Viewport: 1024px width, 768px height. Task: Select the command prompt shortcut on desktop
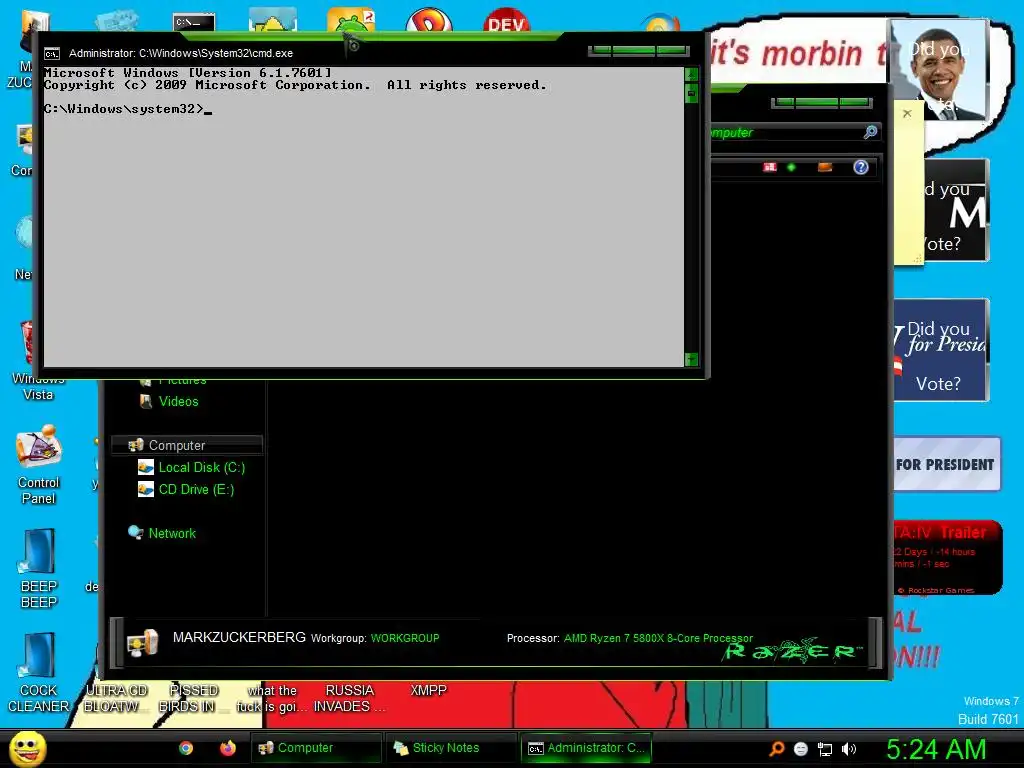194,22
